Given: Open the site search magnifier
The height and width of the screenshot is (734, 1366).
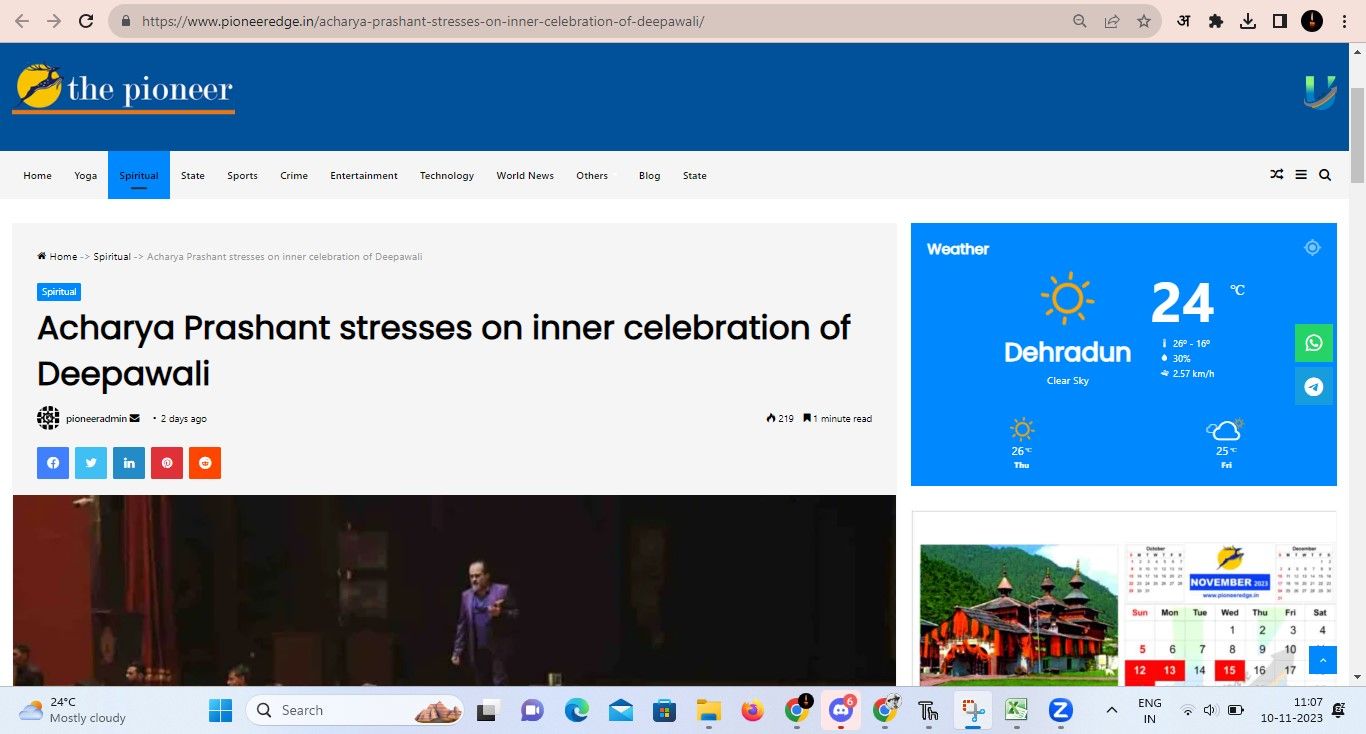Looking at the screenshot, I should (x=1325, y=175).
